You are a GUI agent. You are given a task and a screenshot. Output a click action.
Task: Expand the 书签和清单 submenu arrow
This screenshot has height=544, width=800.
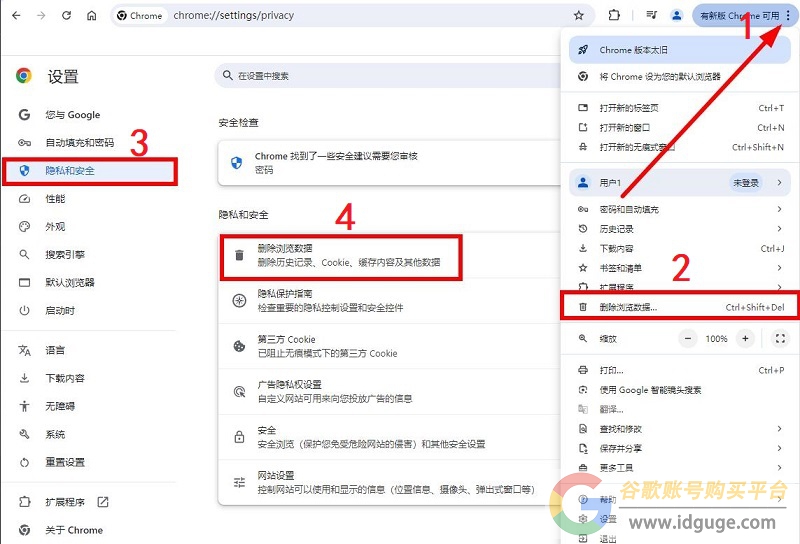[779, 267]
